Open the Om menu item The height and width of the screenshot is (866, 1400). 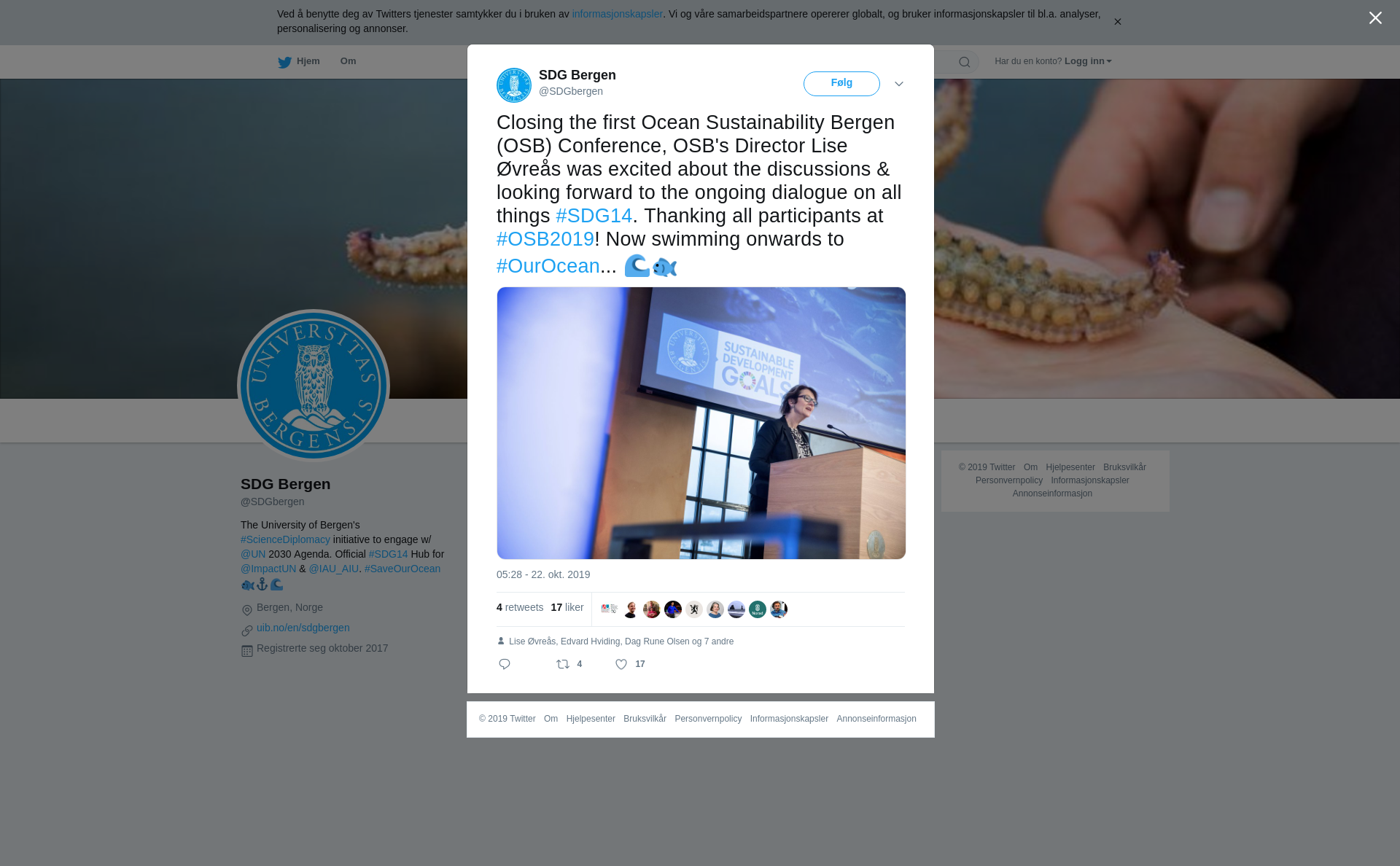click(349, 61)
